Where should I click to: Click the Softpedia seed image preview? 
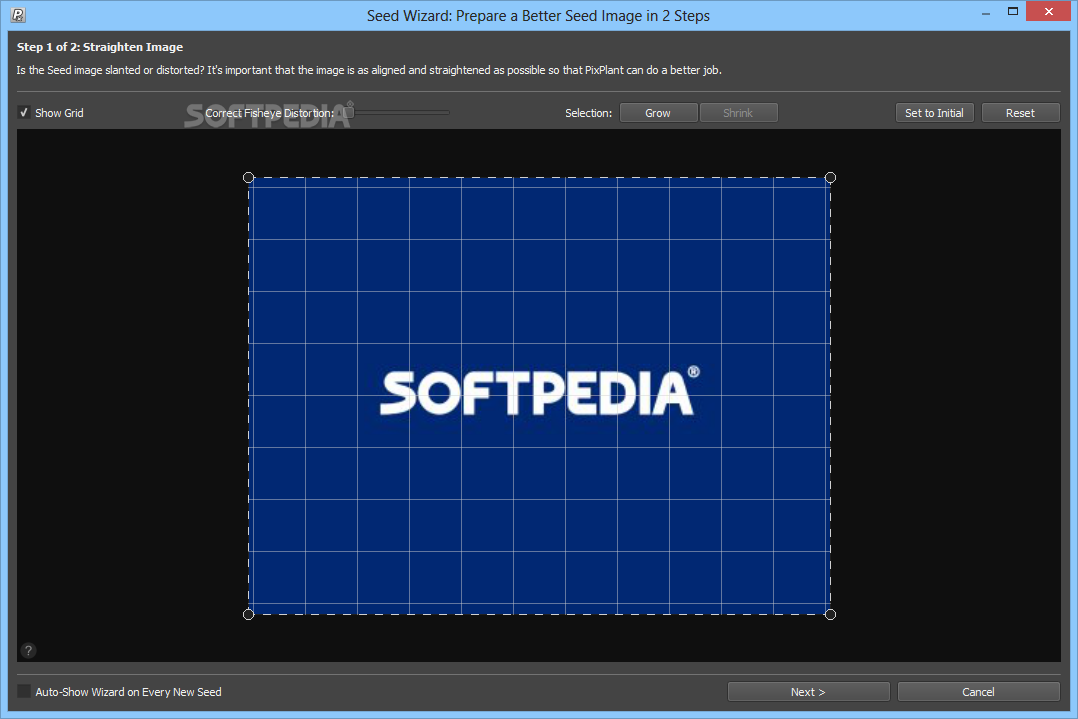tap(540, 396)
